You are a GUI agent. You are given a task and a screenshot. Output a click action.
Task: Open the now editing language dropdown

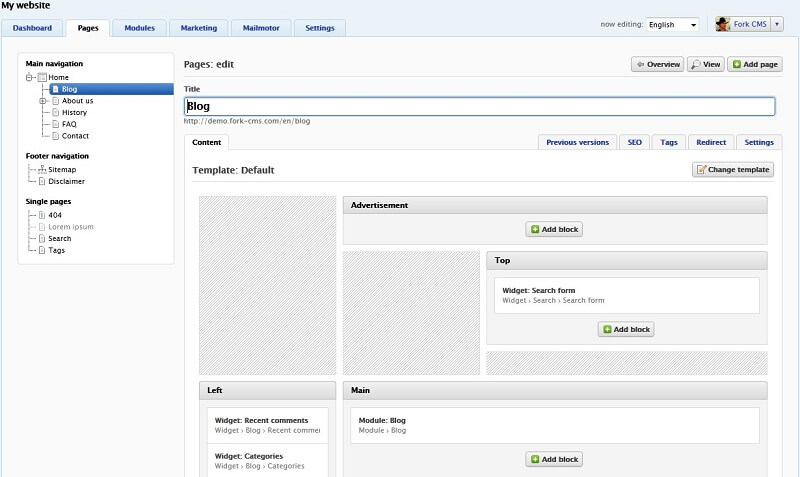click(x=672, y=24)
